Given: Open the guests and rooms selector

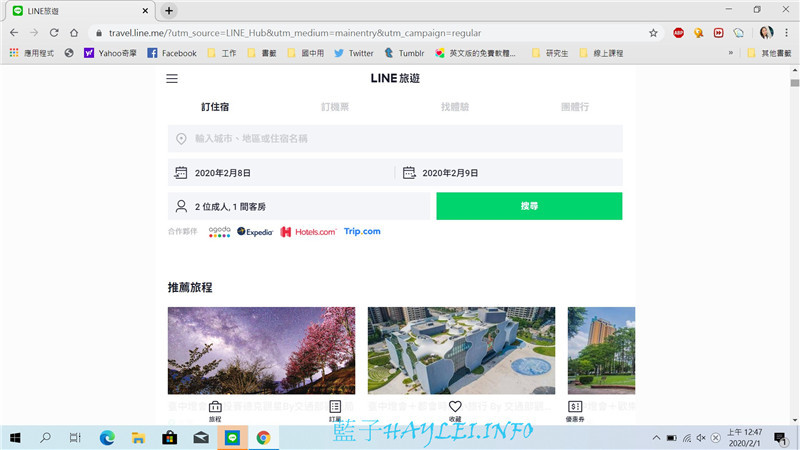Looking at the screenshot, I should coord(298,206).
